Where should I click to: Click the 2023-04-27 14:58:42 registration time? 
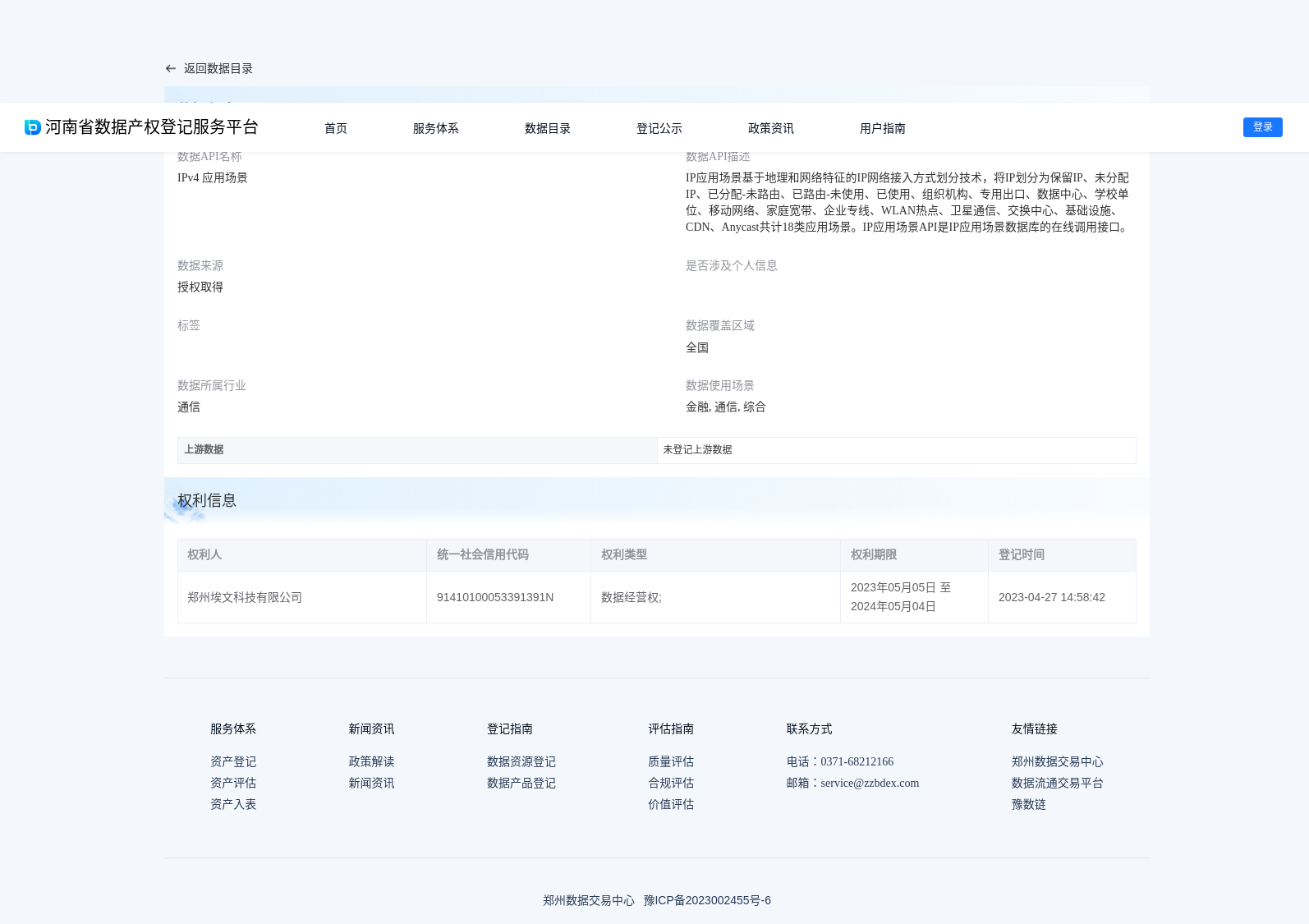(x=1052, y=598)
